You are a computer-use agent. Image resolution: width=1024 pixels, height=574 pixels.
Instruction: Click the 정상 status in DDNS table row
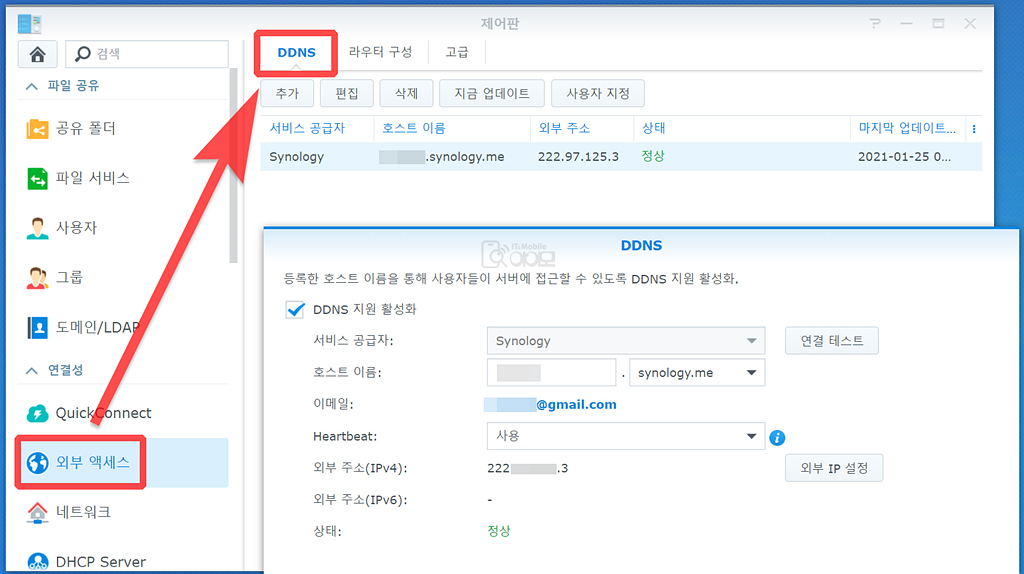point(652,156)
